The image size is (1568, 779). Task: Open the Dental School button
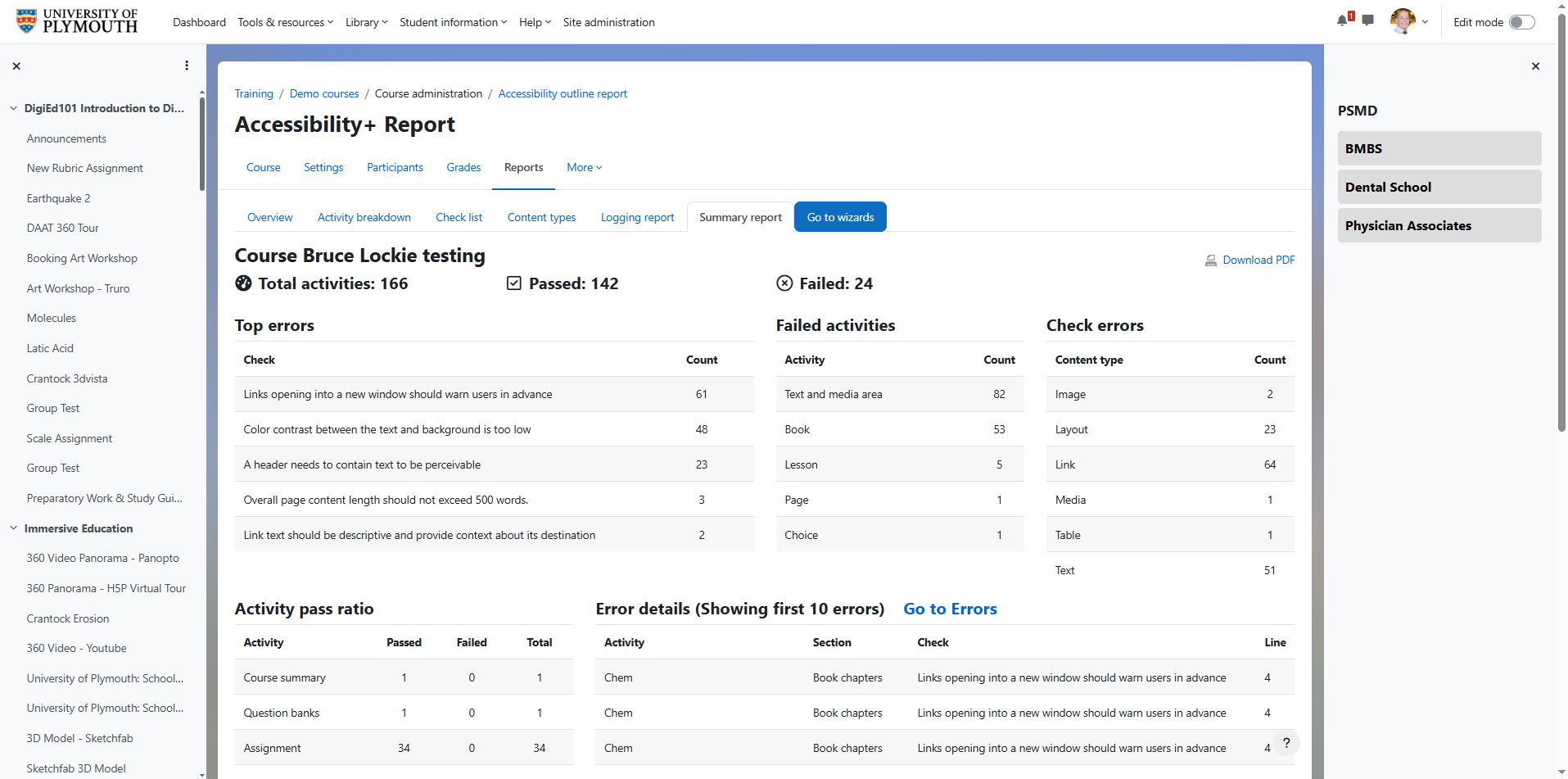click(x=1439, y=187)
